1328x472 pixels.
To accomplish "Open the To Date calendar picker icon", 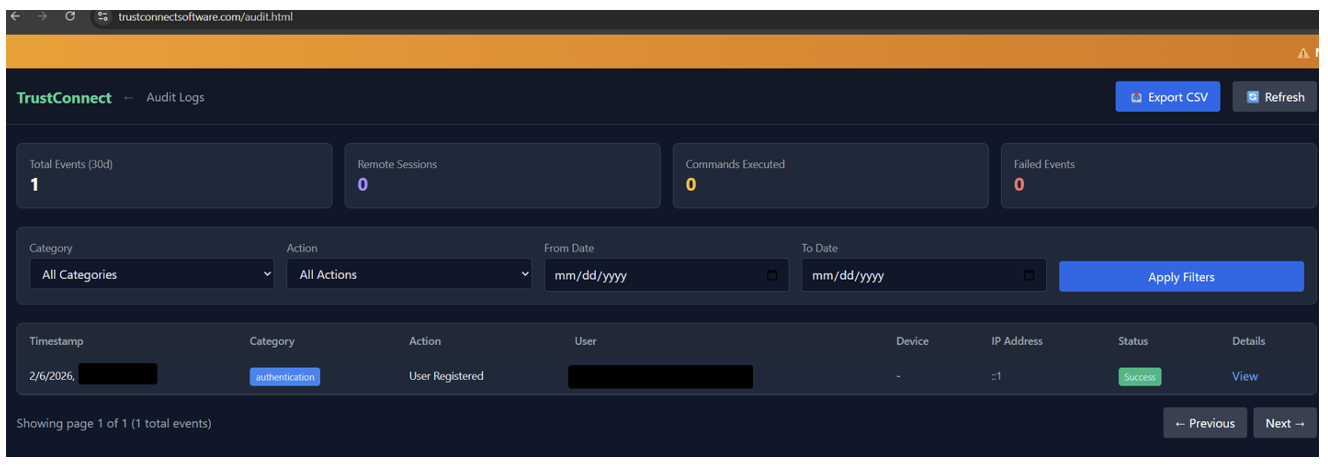I will point(1029,275).
